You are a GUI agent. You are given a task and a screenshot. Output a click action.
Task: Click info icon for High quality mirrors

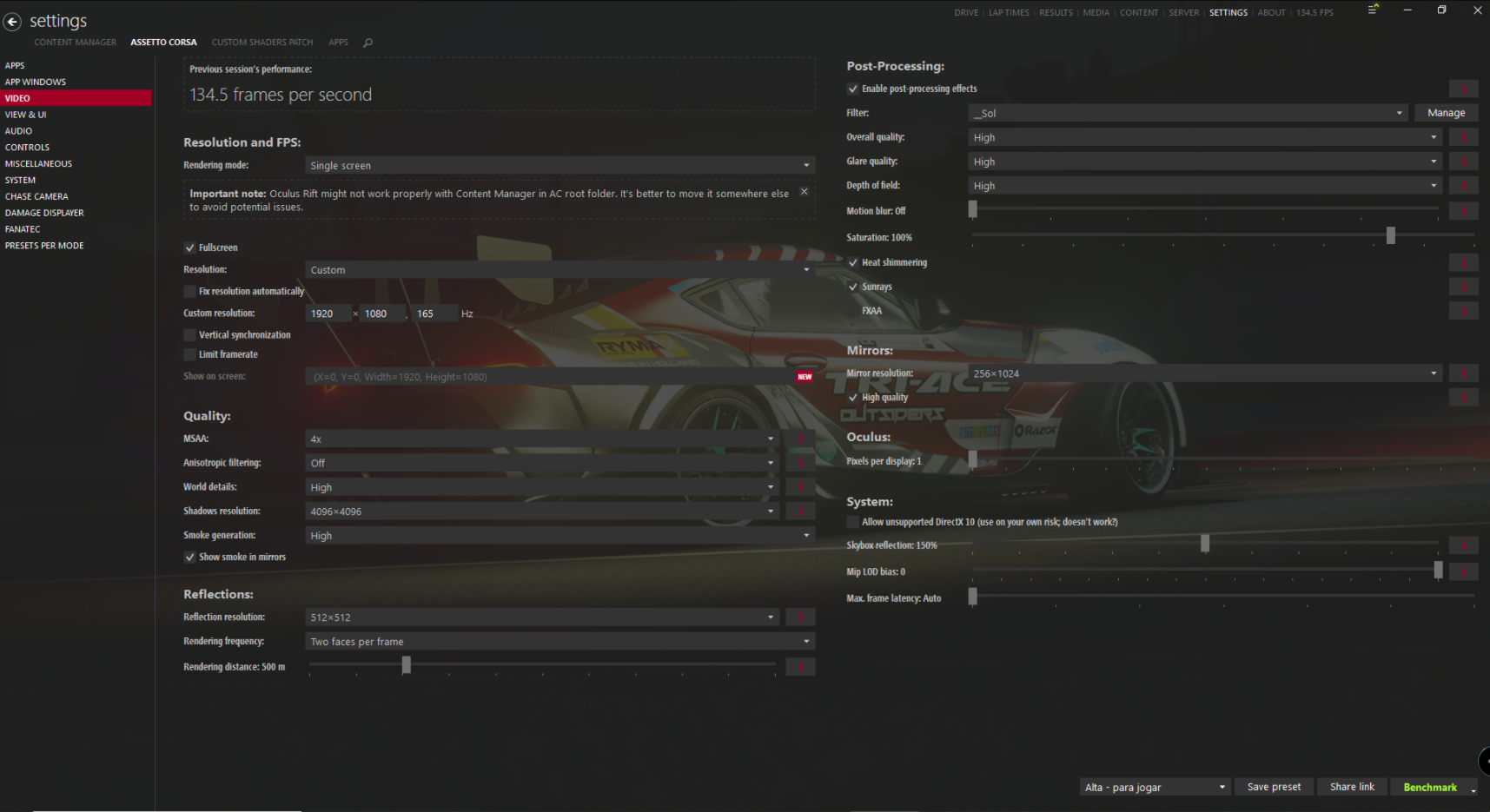point(1463,397)
